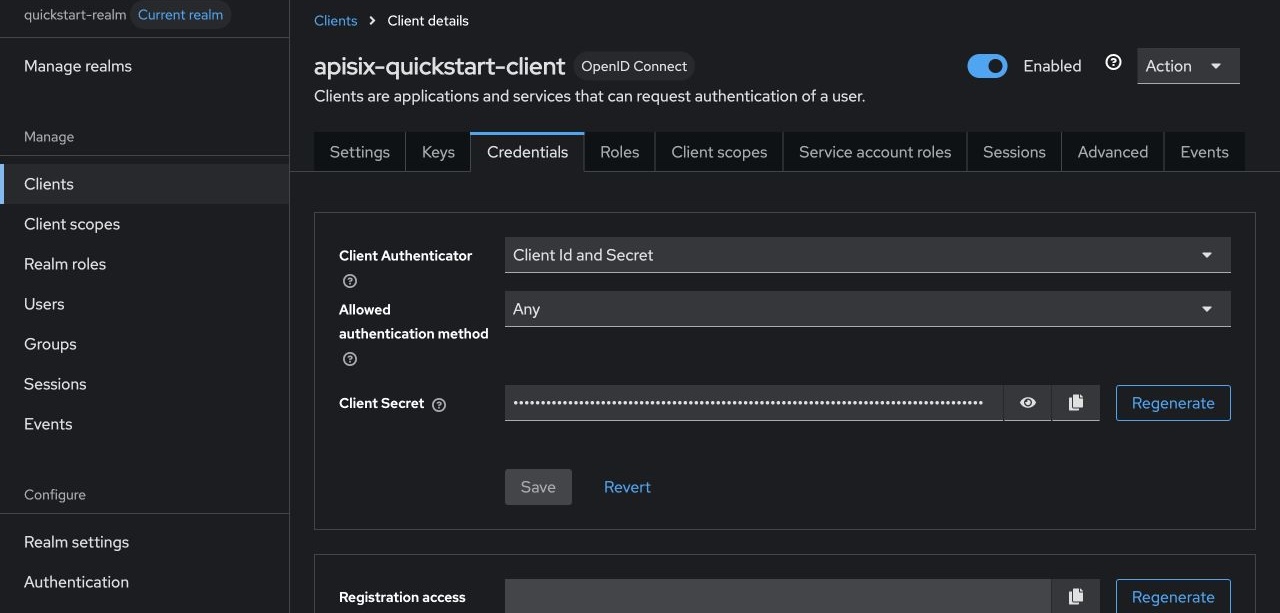Click the masked Client Secret field
The width and height of the screenshot is (1280, 613).
[754, 403]
